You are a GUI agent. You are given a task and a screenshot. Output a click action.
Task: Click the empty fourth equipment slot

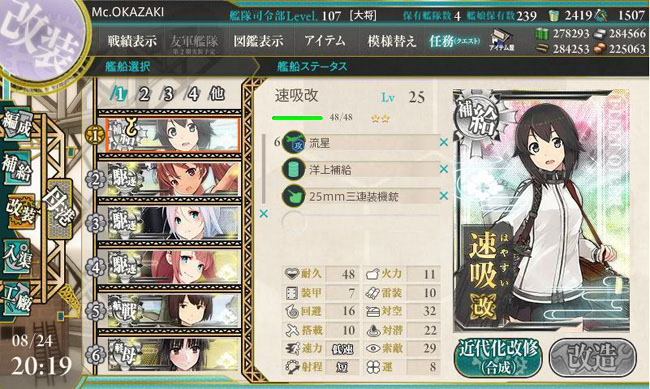[x=361, y=222]
